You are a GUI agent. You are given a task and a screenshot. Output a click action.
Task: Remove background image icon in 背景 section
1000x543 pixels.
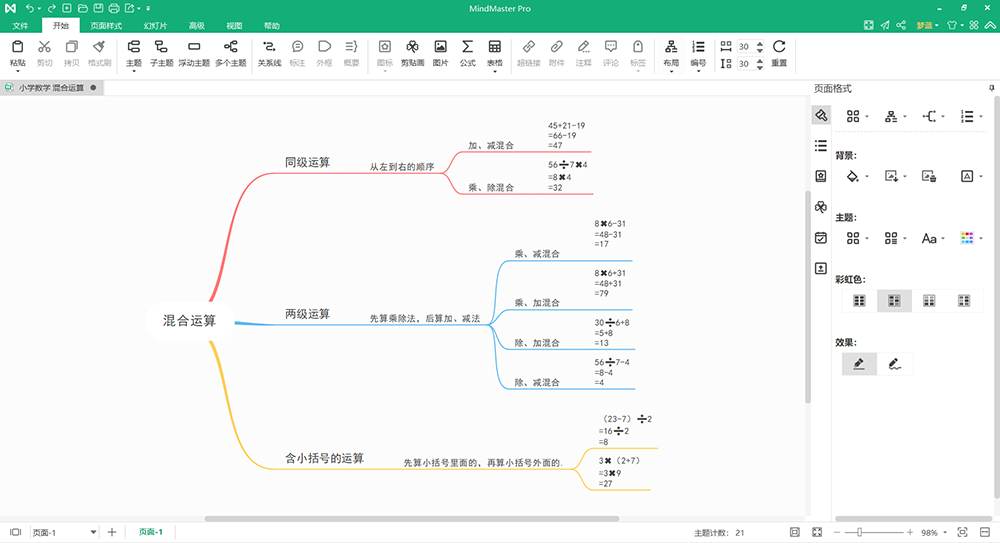tap(929, 176)
